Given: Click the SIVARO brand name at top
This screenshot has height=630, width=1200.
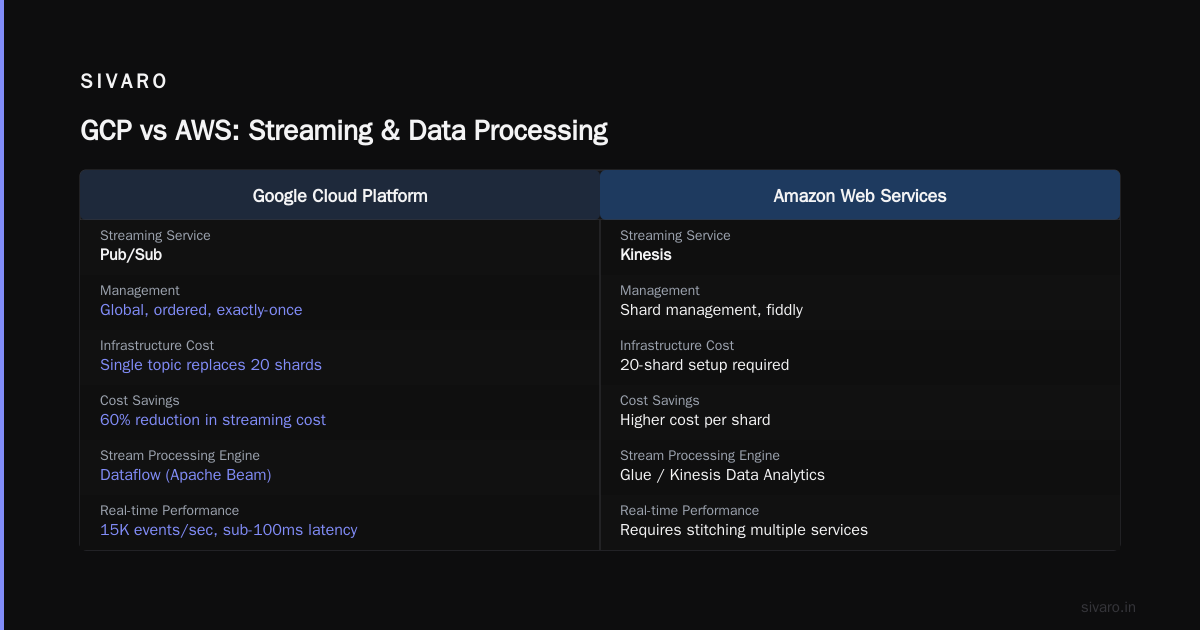Looking at the screenshot, I should (x=124, y=82).
